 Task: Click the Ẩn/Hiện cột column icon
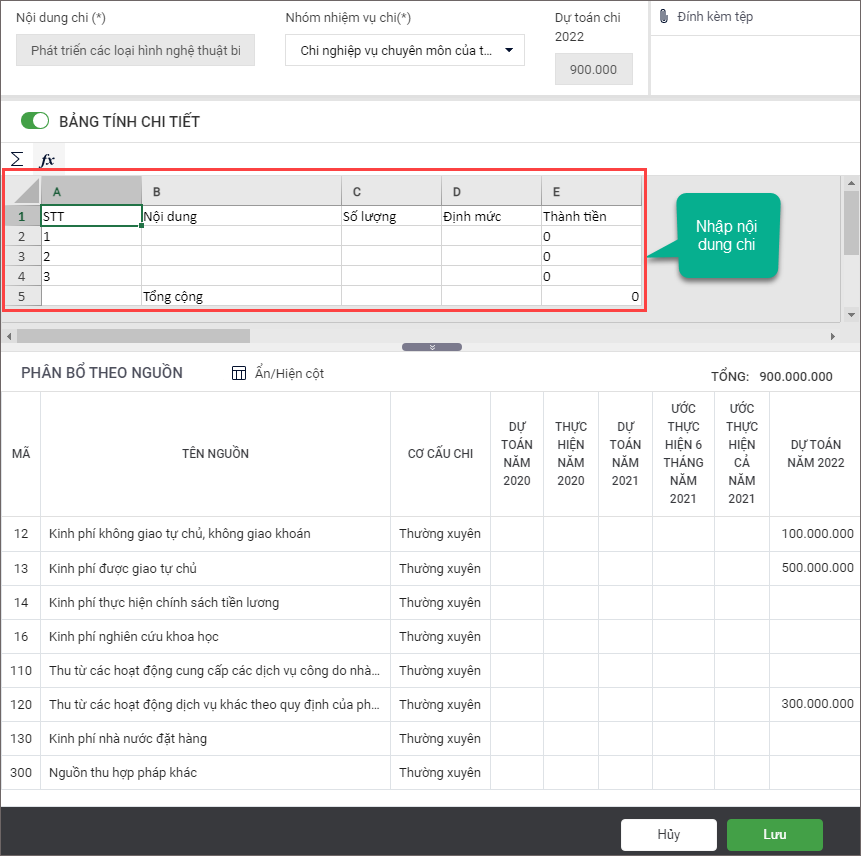click(x=239, y=373)
